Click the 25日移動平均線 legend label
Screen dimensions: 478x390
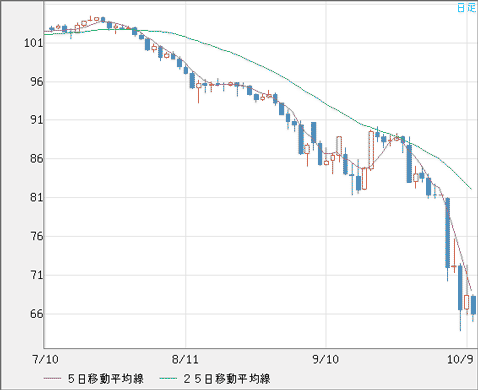[227, 379]
